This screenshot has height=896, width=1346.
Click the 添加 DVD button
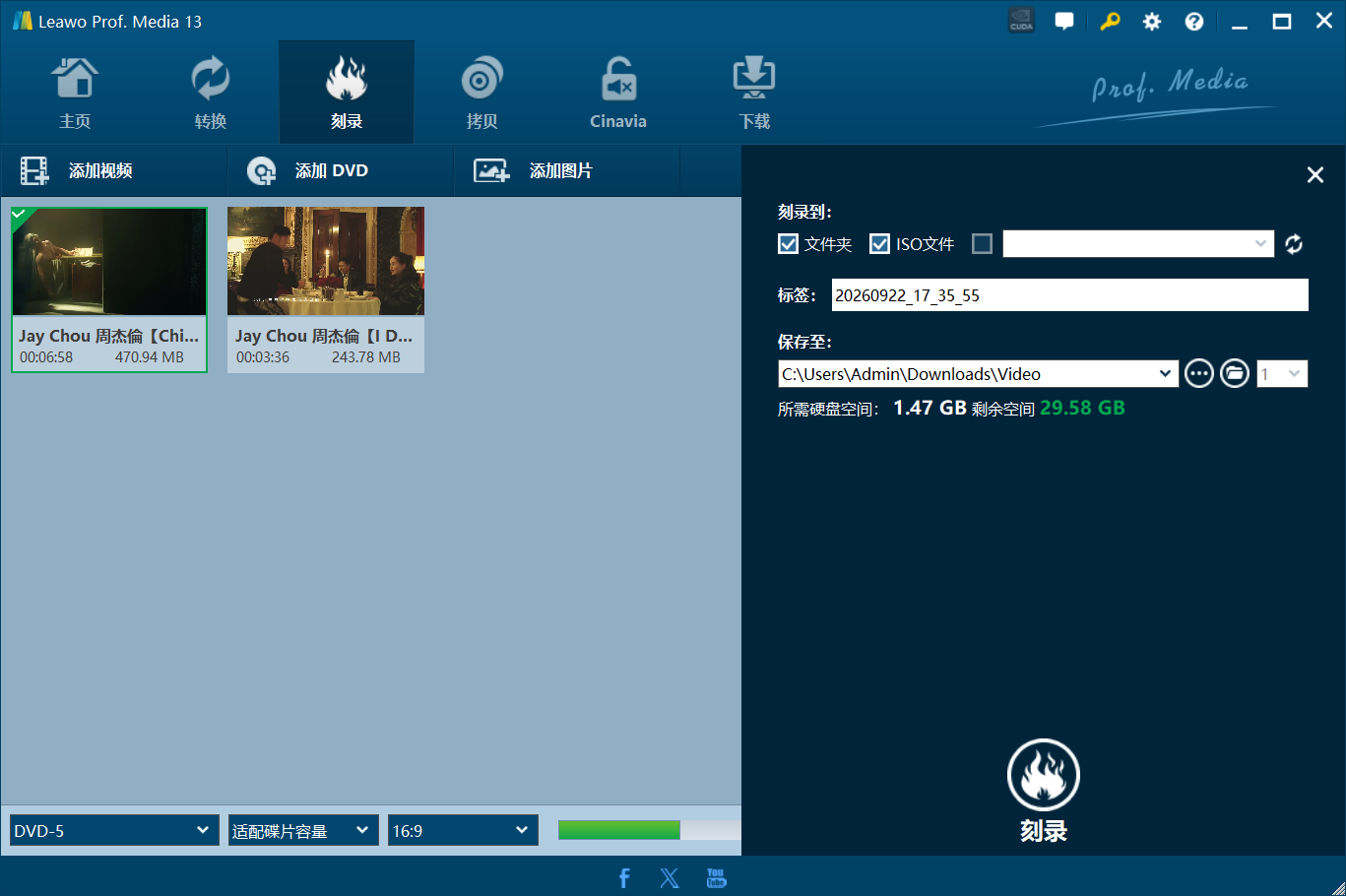(x=340, y=171)
